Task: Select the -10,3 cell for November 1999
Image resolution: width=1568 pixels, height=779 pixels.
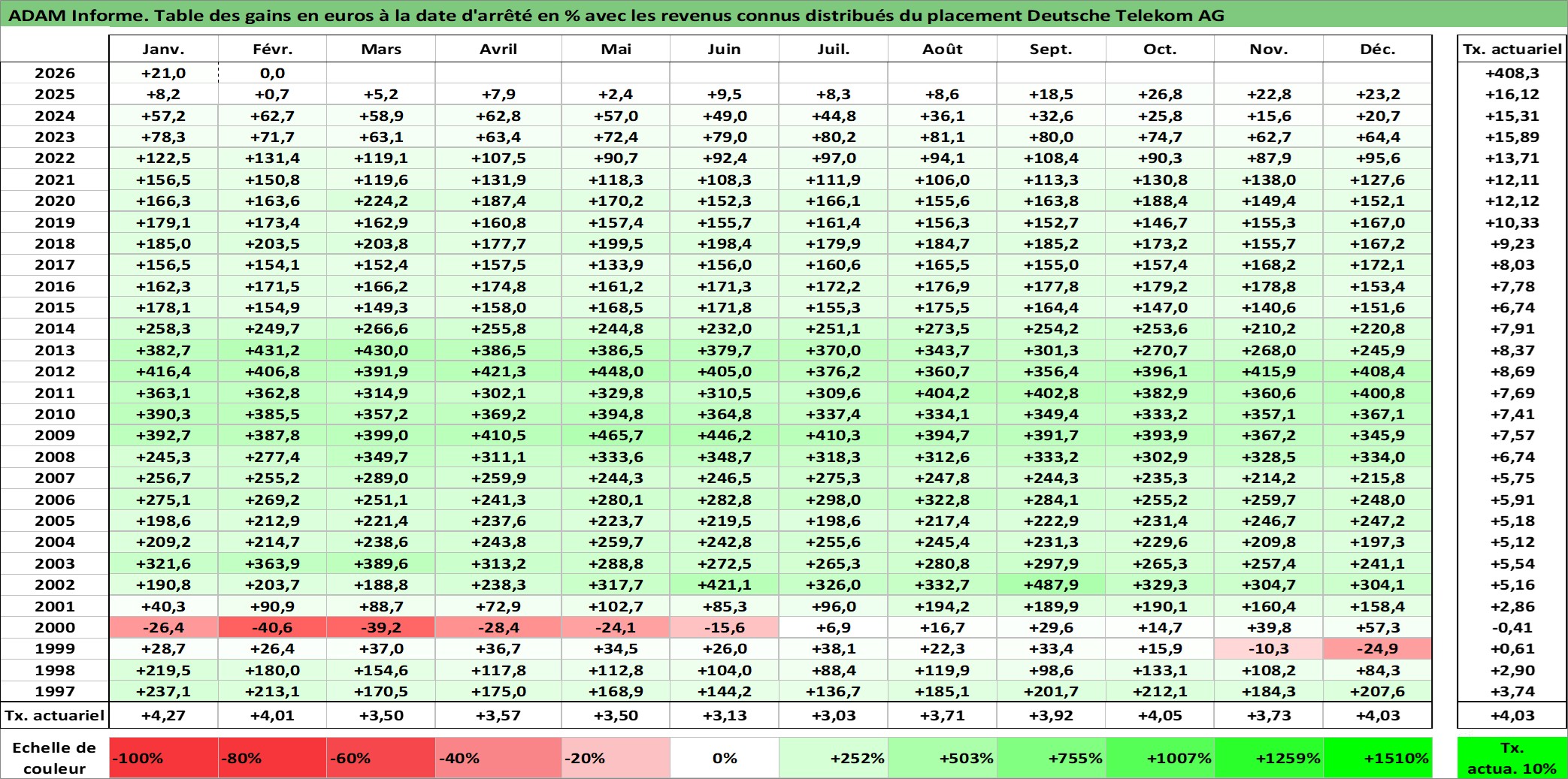Action: coord(1269,648)
